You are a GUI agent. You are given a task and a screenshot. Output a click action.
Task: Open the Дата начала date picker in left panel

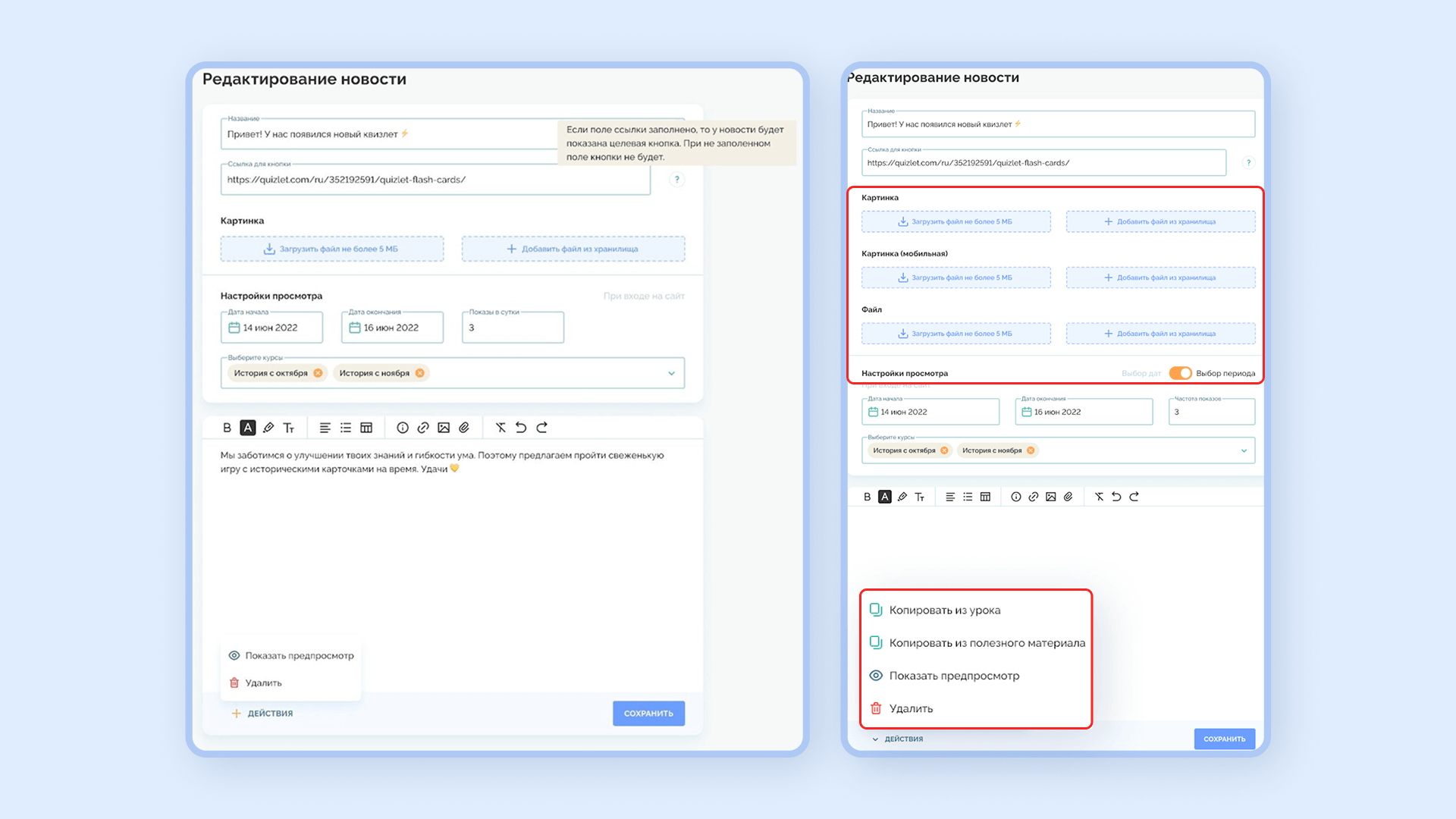pos(271,328)
